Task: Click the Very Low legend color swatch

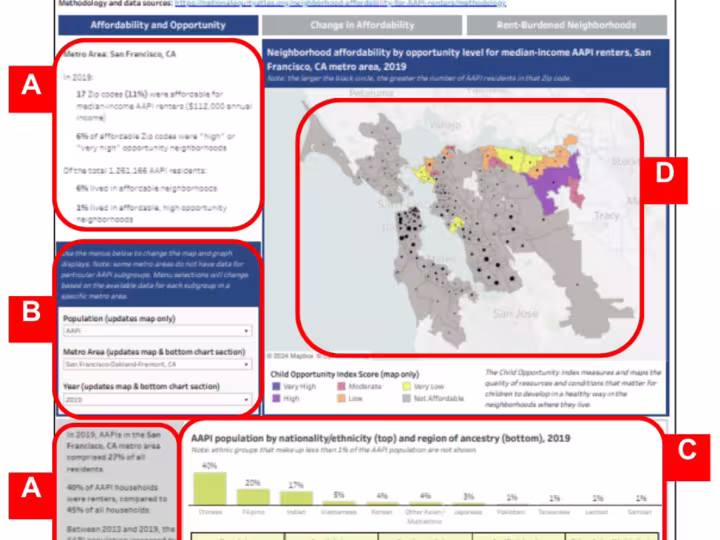Action: tap(406, 387)
